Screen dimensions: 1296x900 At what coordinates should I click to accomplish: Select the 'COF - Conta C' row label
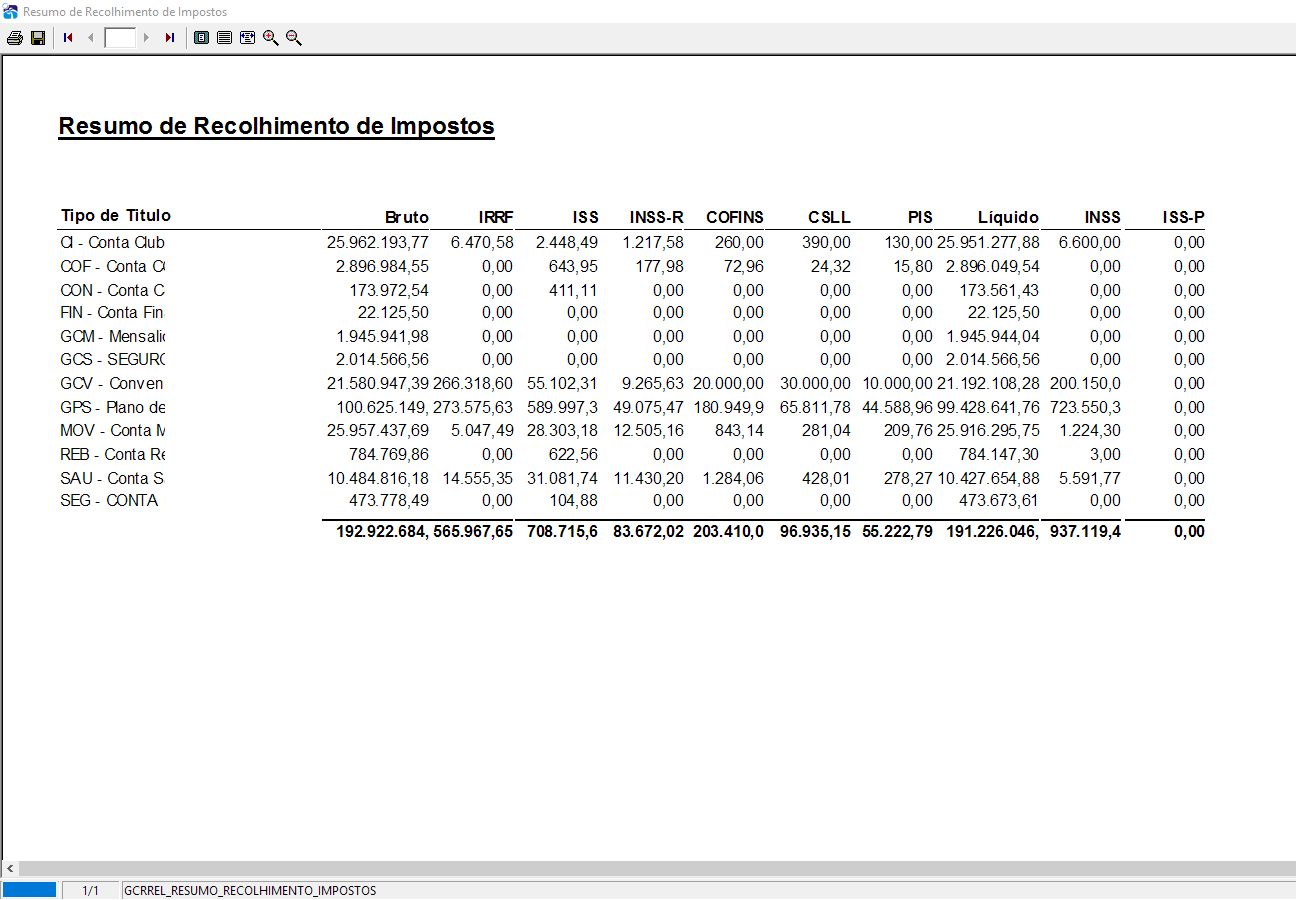coord(112,266)
